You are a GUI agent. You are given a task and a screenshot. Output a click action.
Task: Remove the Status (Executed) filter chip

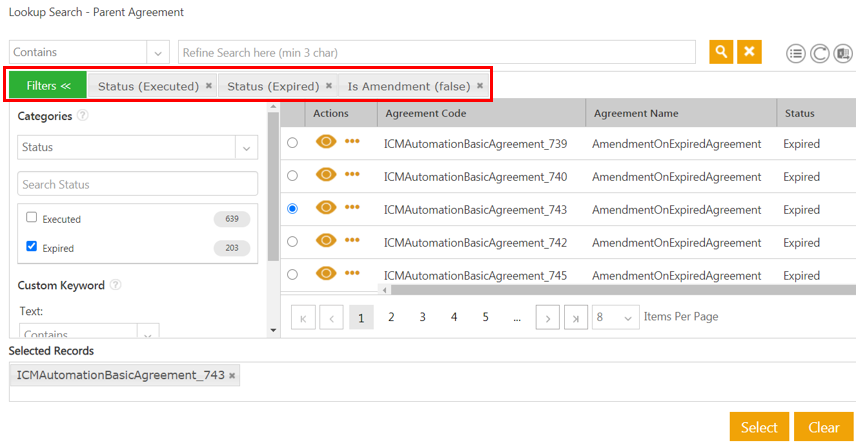click(209, 86)
